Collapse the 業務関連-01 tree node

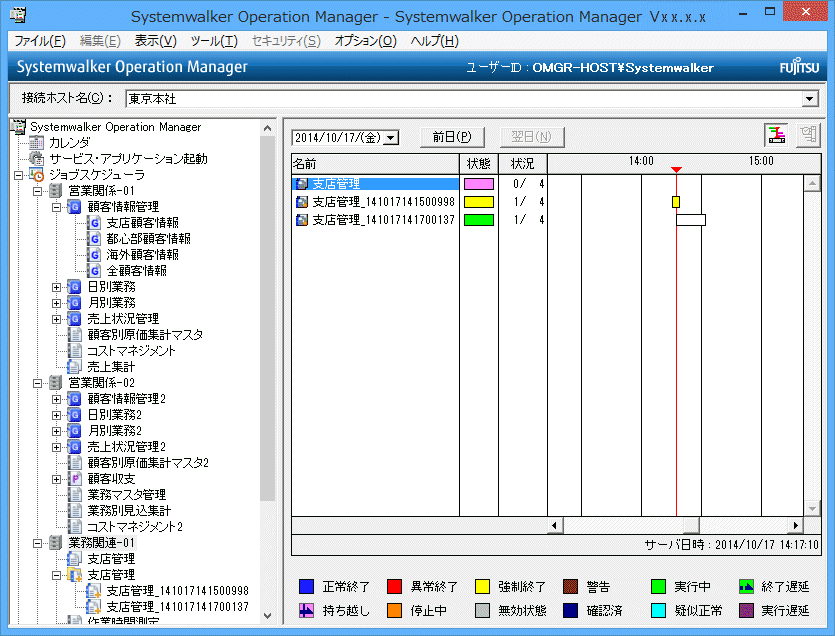click(37, 543)
